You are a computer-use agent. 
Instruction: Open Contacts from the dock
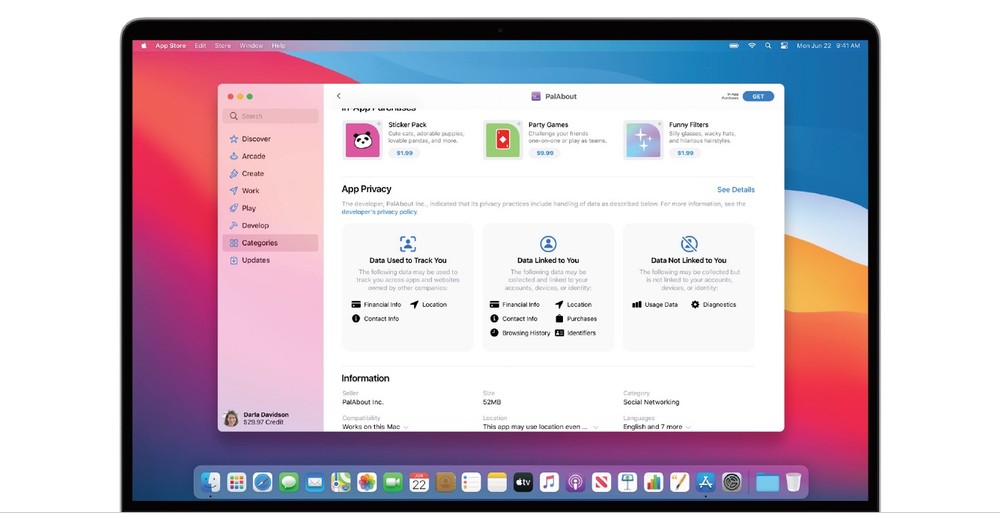coord(445,482)
